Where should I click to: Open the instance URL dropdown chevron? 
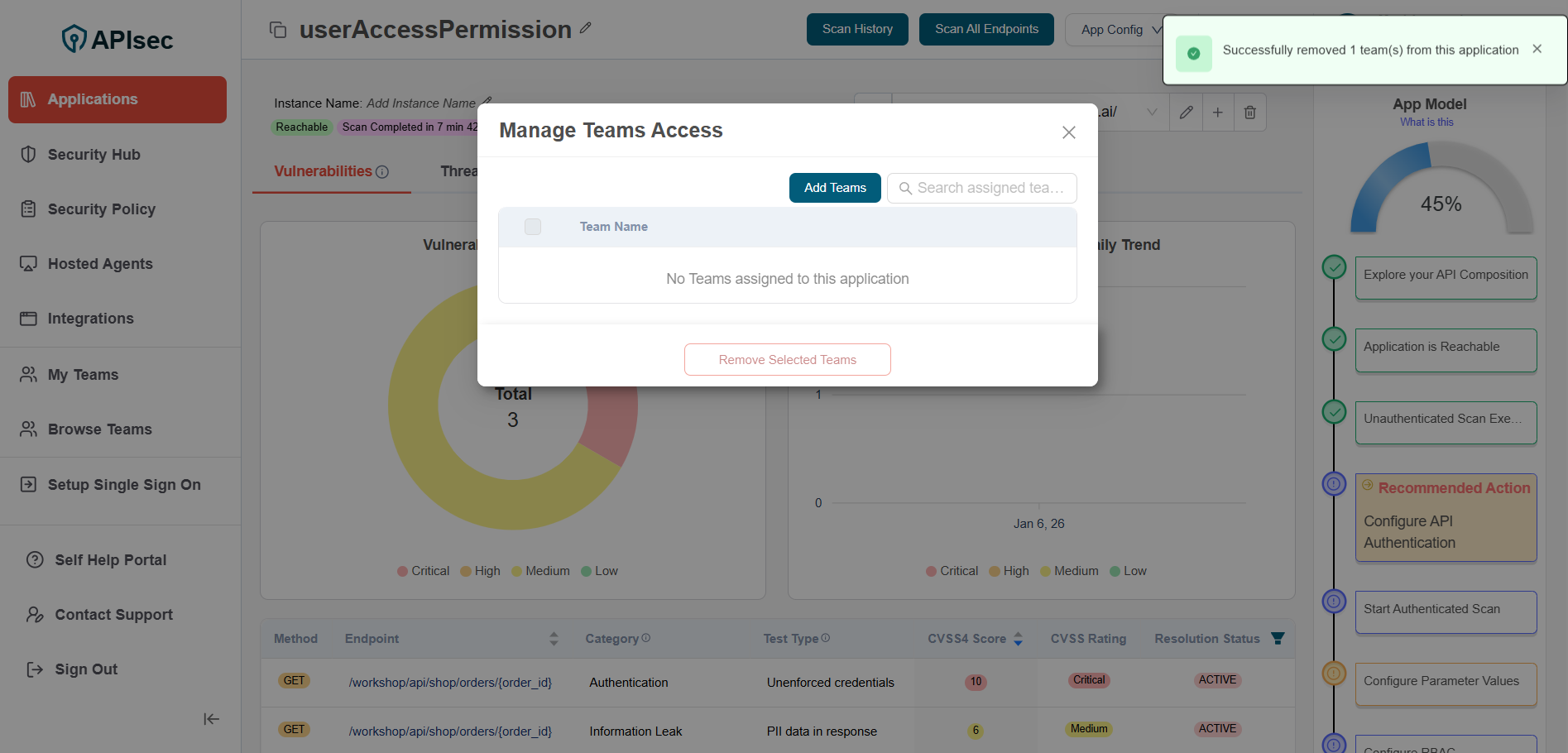click(x=1151, y=113)
